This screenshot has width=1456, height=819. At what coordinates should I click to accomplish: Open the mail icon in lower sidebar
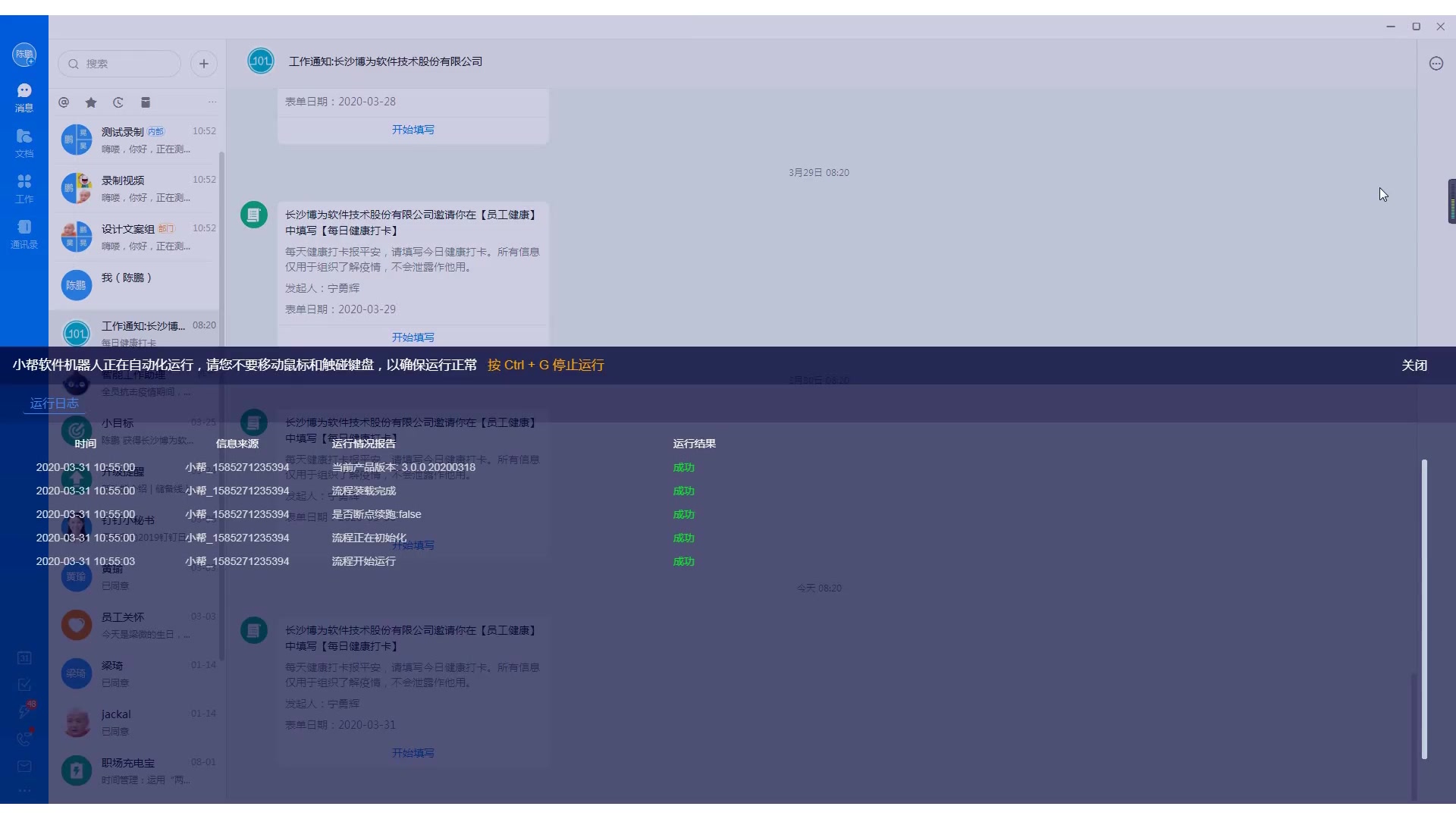[24, 767]
